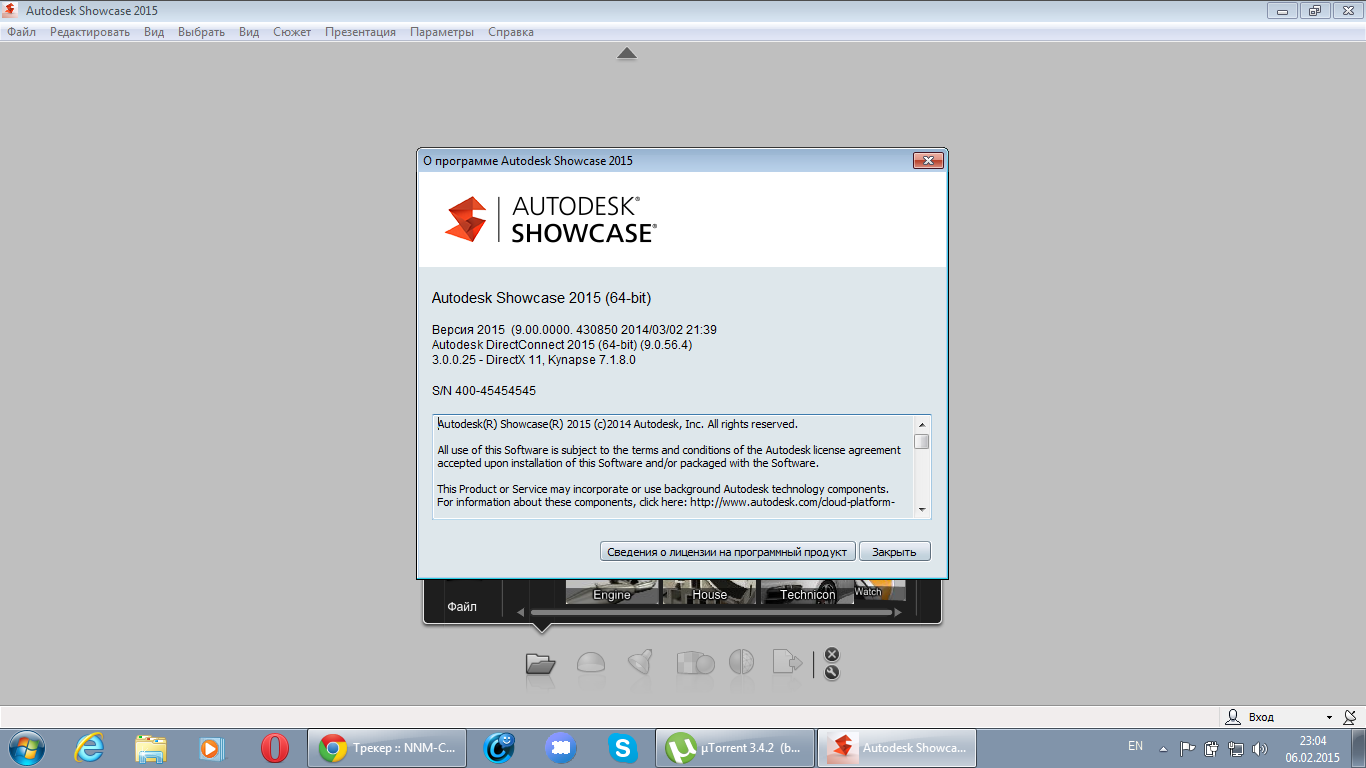Open the Презентация menu
1366x768 pixels.
360,32
